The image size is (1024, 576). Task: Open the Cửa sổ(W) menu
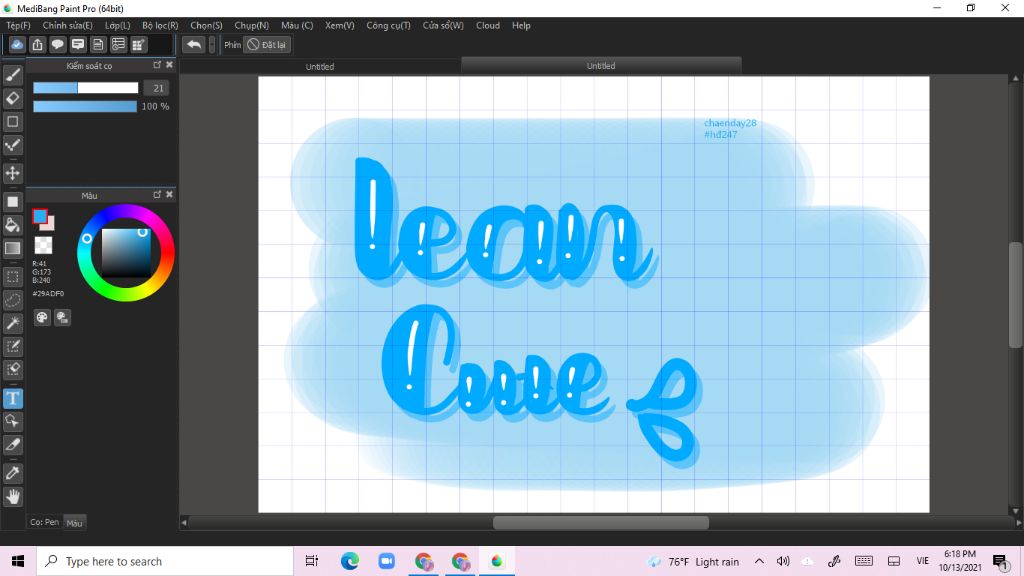[x=443, y=25]
